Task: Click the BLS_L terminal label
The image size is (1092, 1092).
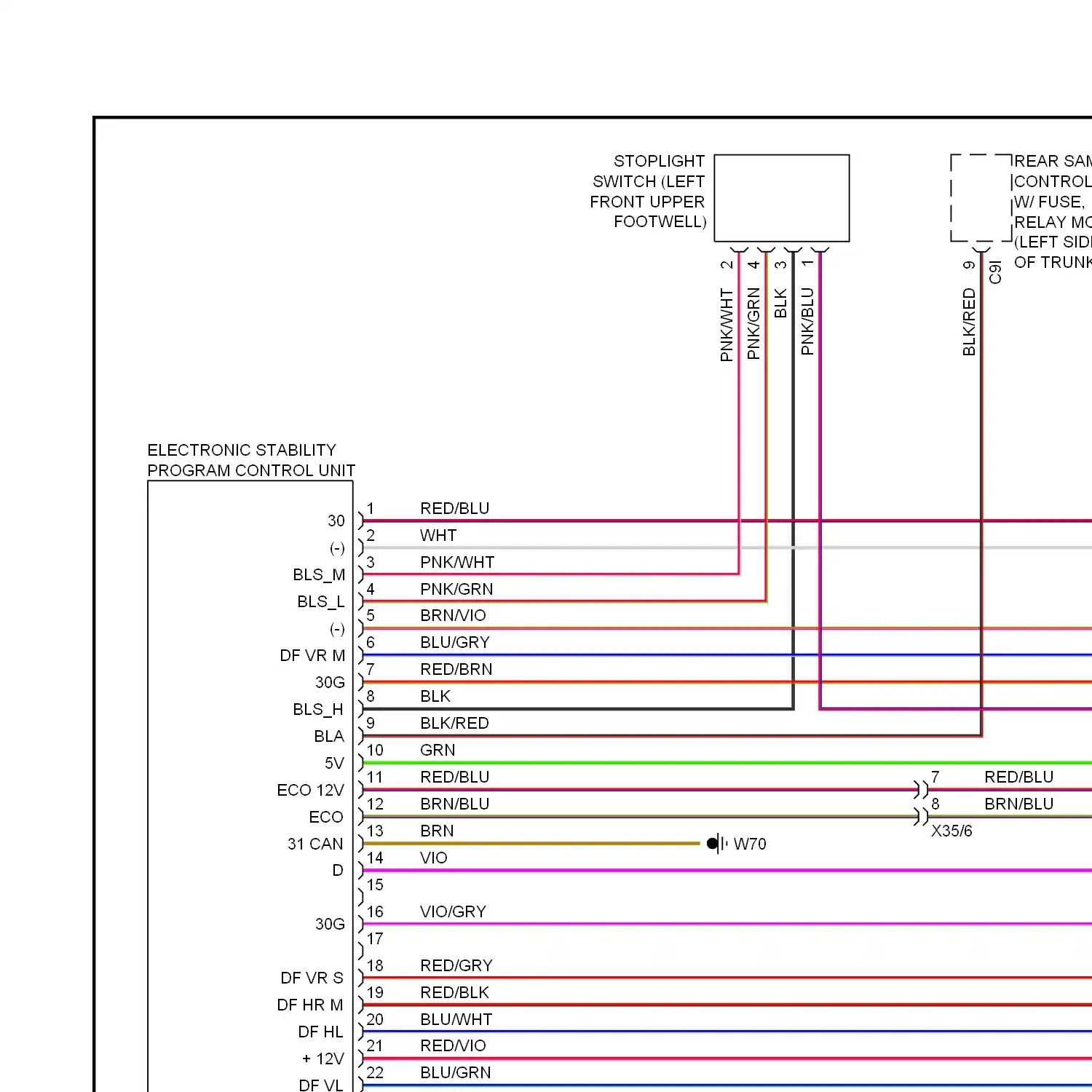Action: (320, 601)
